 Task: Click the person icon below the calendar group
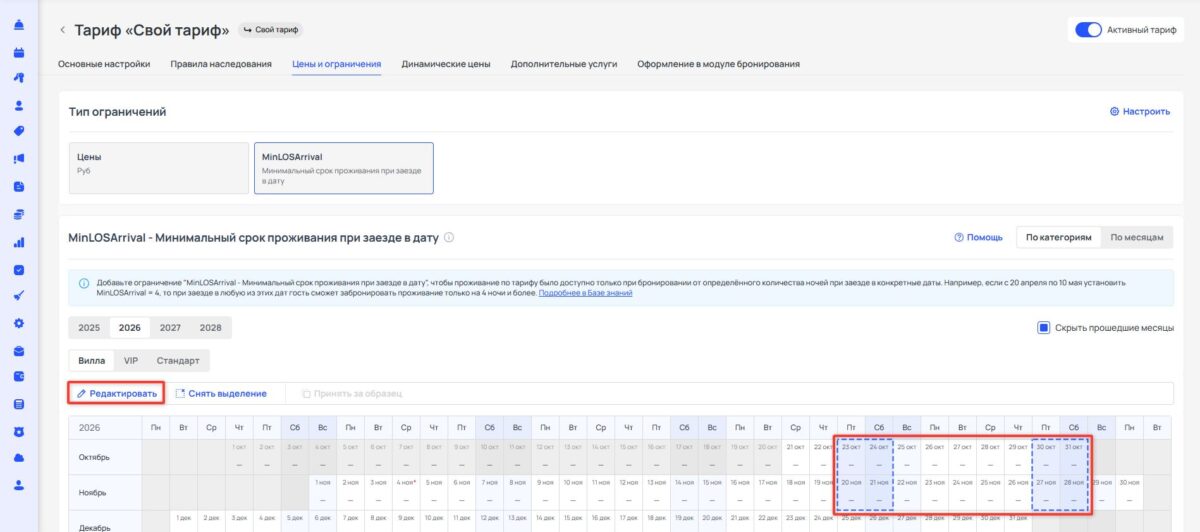pyautogui.click(x=19, y=104)
